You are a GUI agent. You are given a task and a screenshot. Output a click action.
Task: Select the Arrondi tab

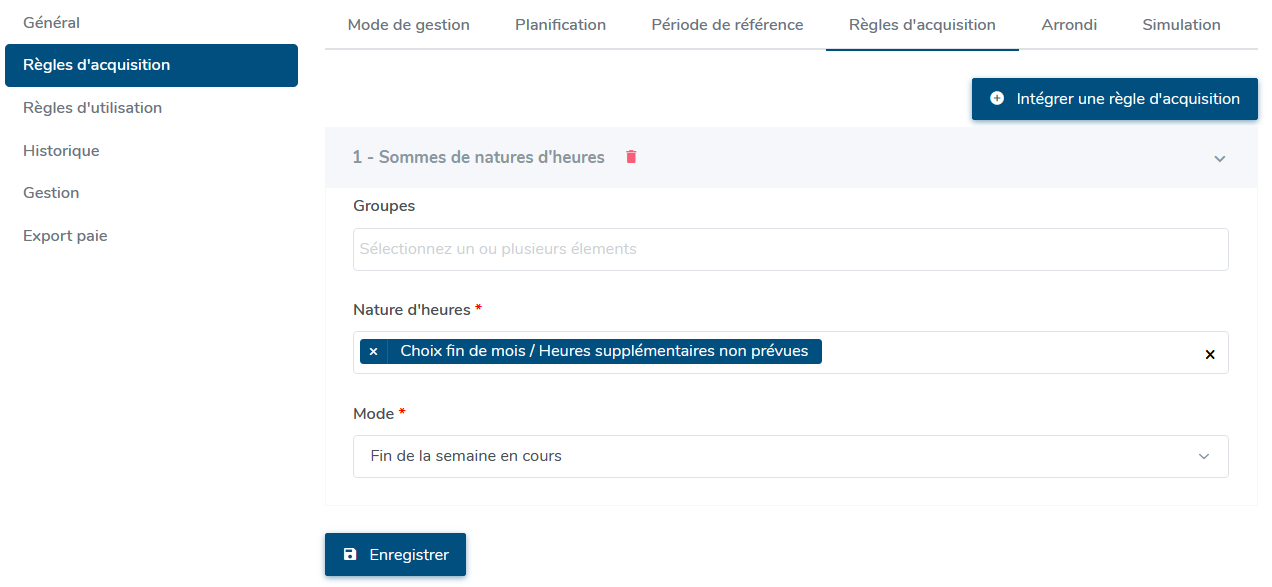pos(1069,25)
